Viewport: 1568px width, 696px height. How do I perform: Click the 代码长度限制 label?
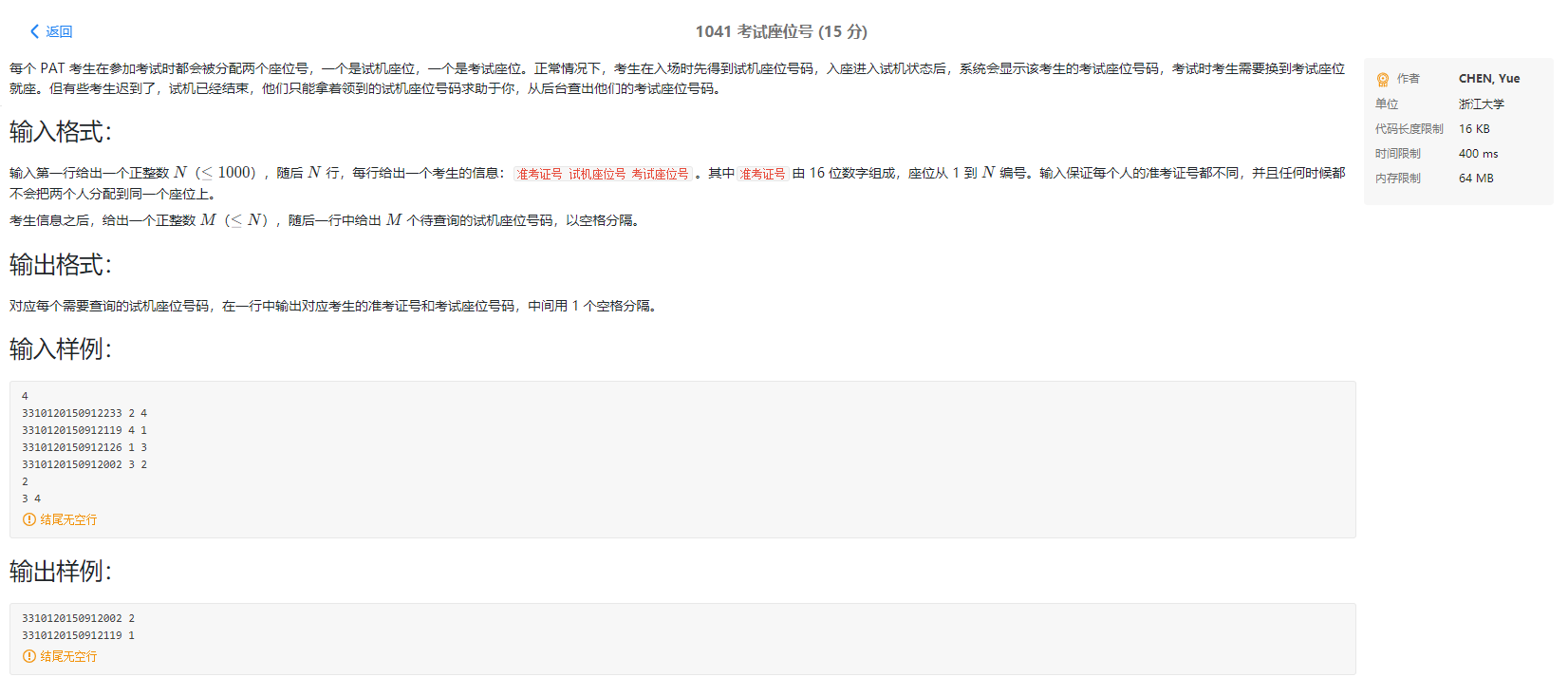point(1409,128)
